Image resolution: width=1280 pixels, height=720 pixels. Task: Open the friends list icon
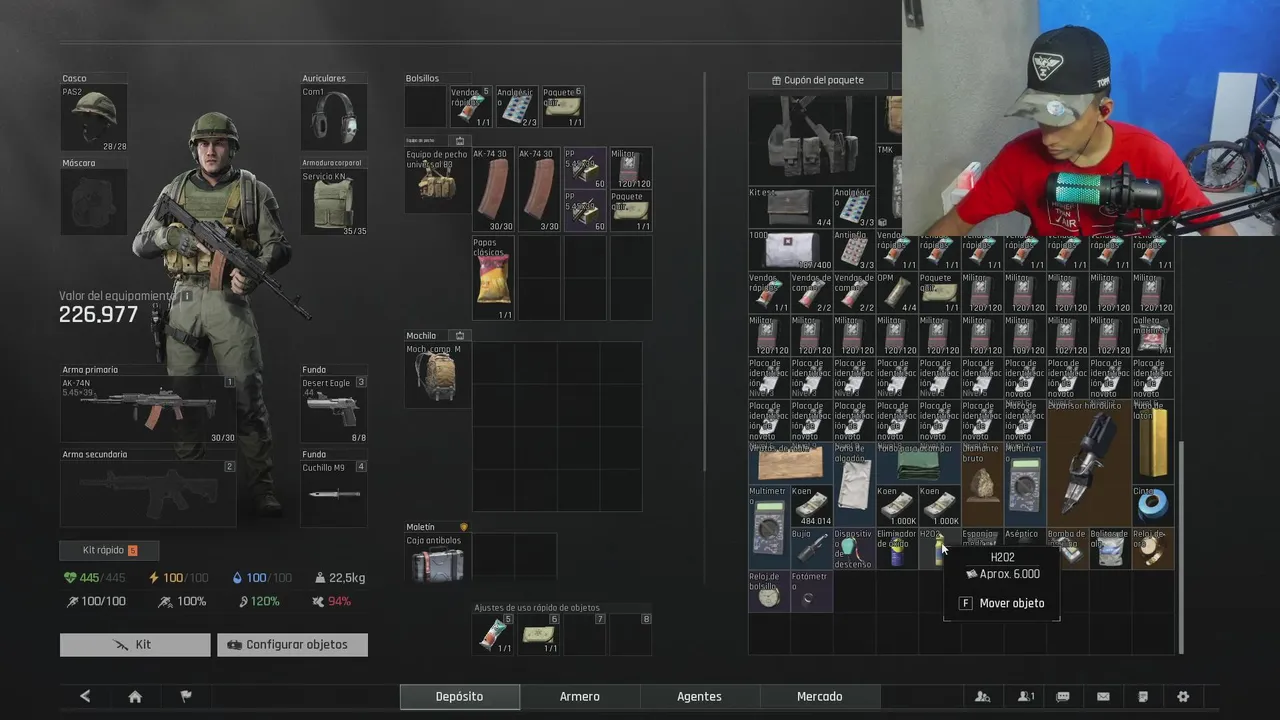983,697
